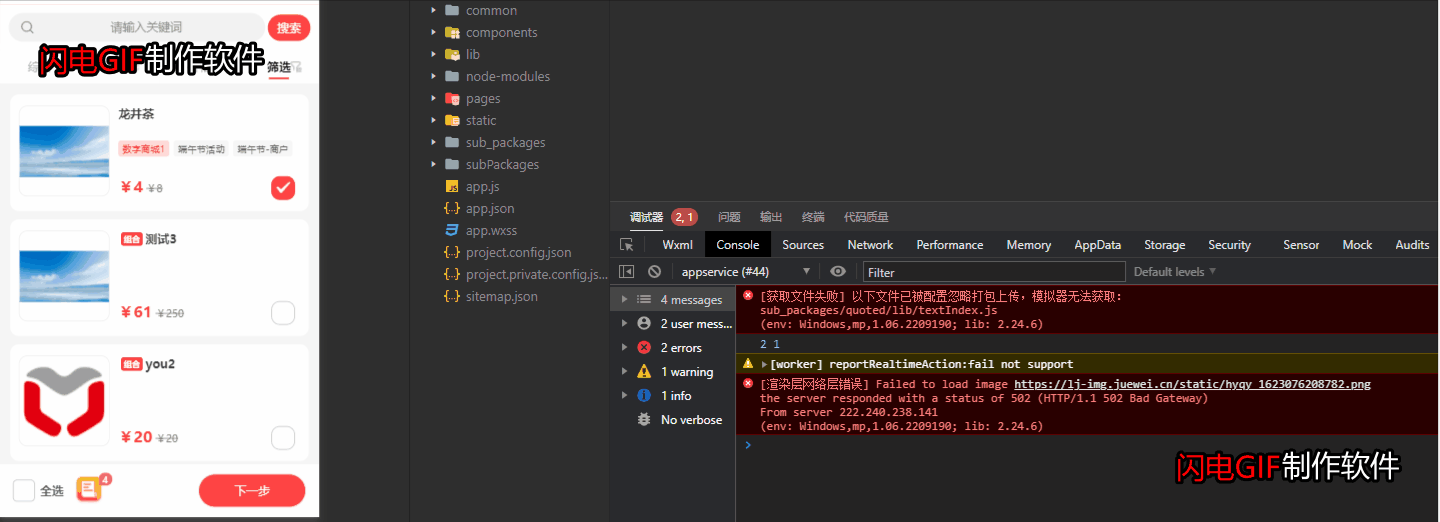
Task: Expand the 2 errors group
Action: [x=625, y=348]
